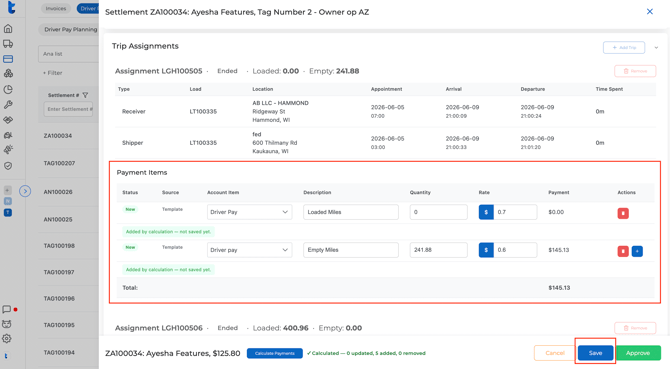Click the Loaded Miles description field
The height and width of the screenshot is (369, 670).
pos(351,212)
